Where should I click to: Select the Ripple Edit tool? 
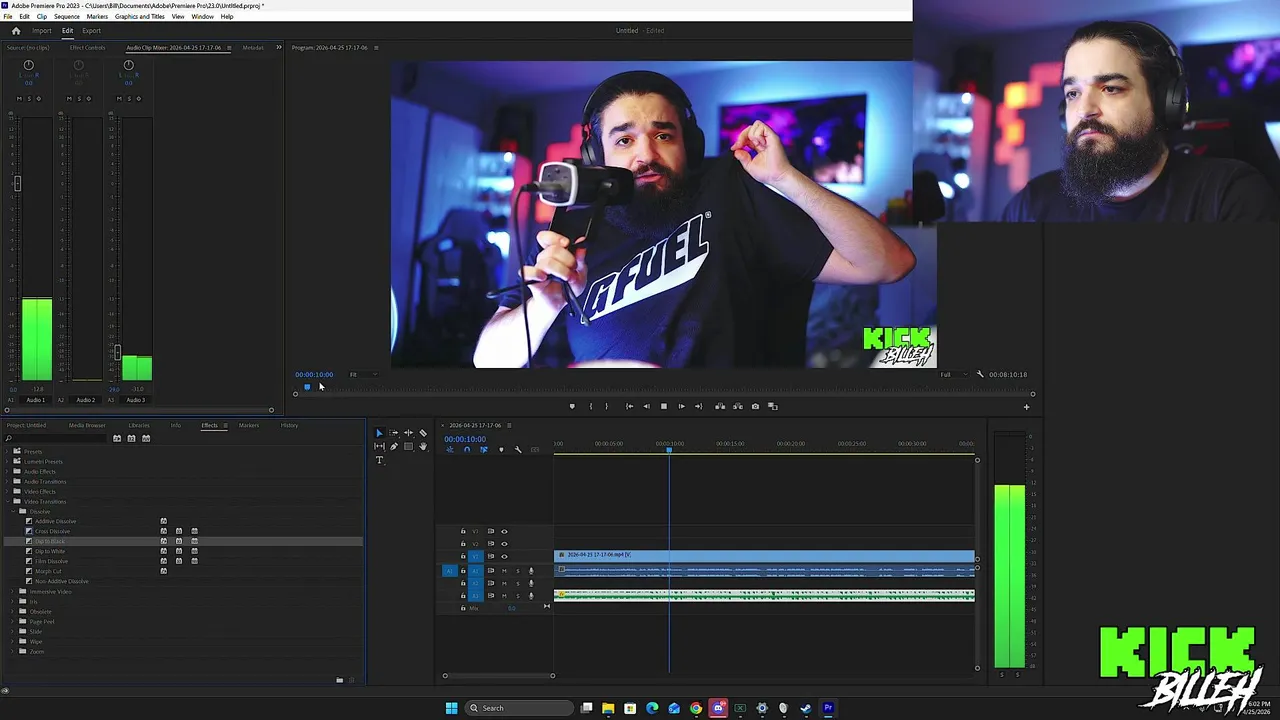(408, 433)
